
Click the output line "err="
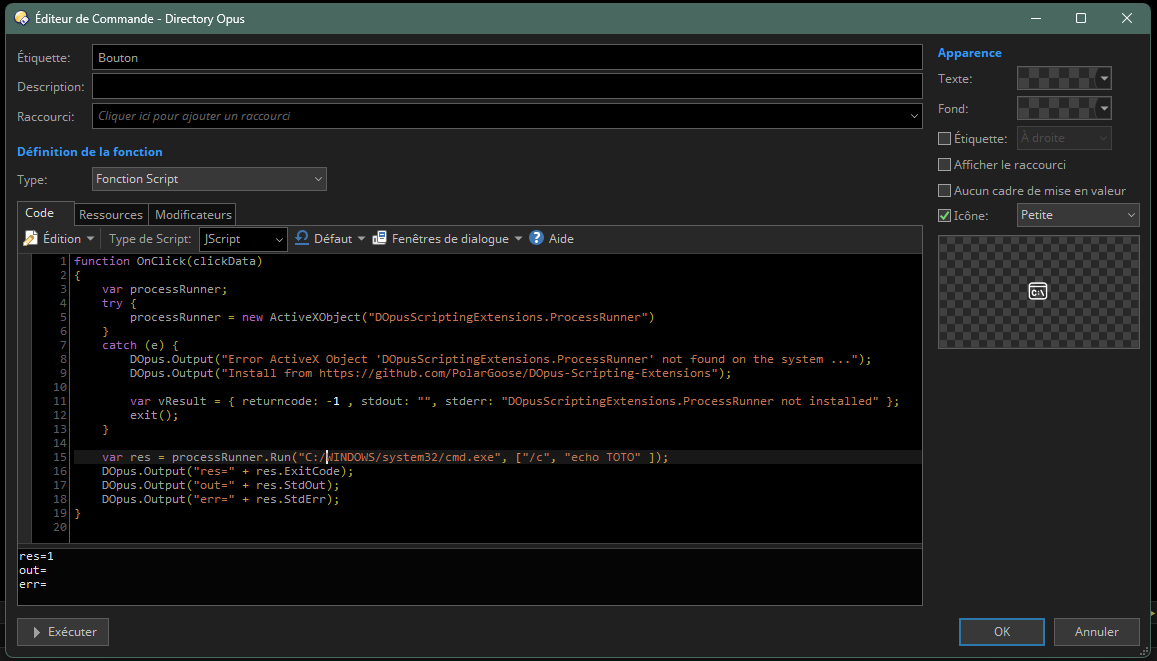[33, 584]
